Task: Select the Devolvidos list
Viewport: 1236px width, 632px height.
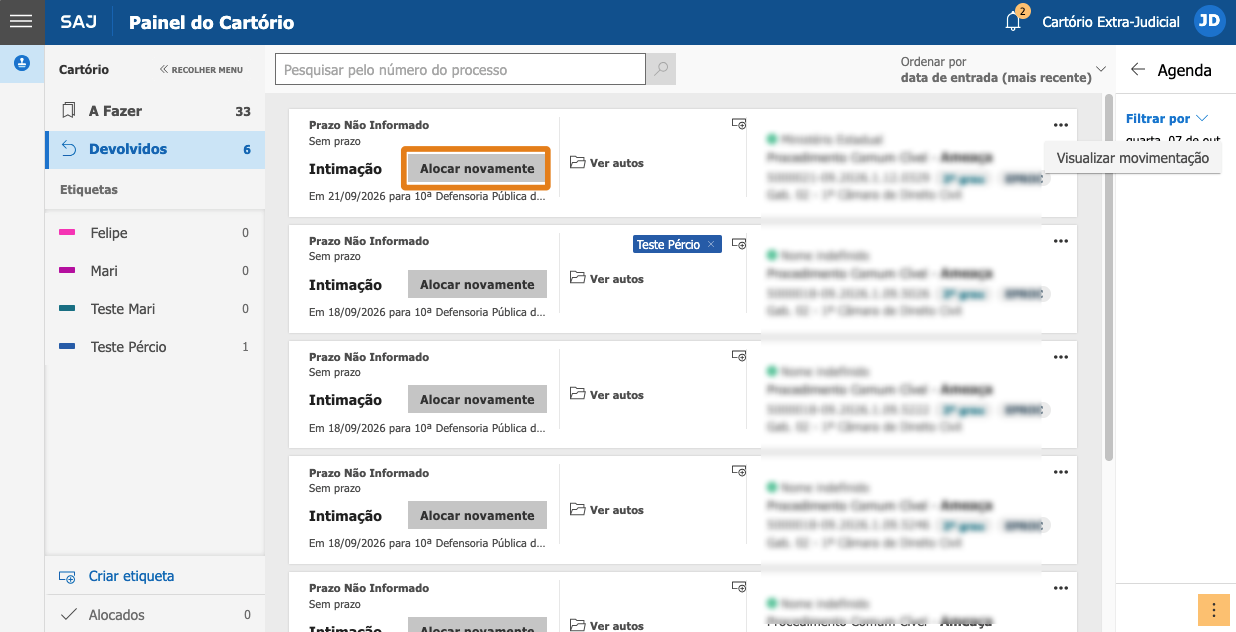Action: tap(155, 149)
